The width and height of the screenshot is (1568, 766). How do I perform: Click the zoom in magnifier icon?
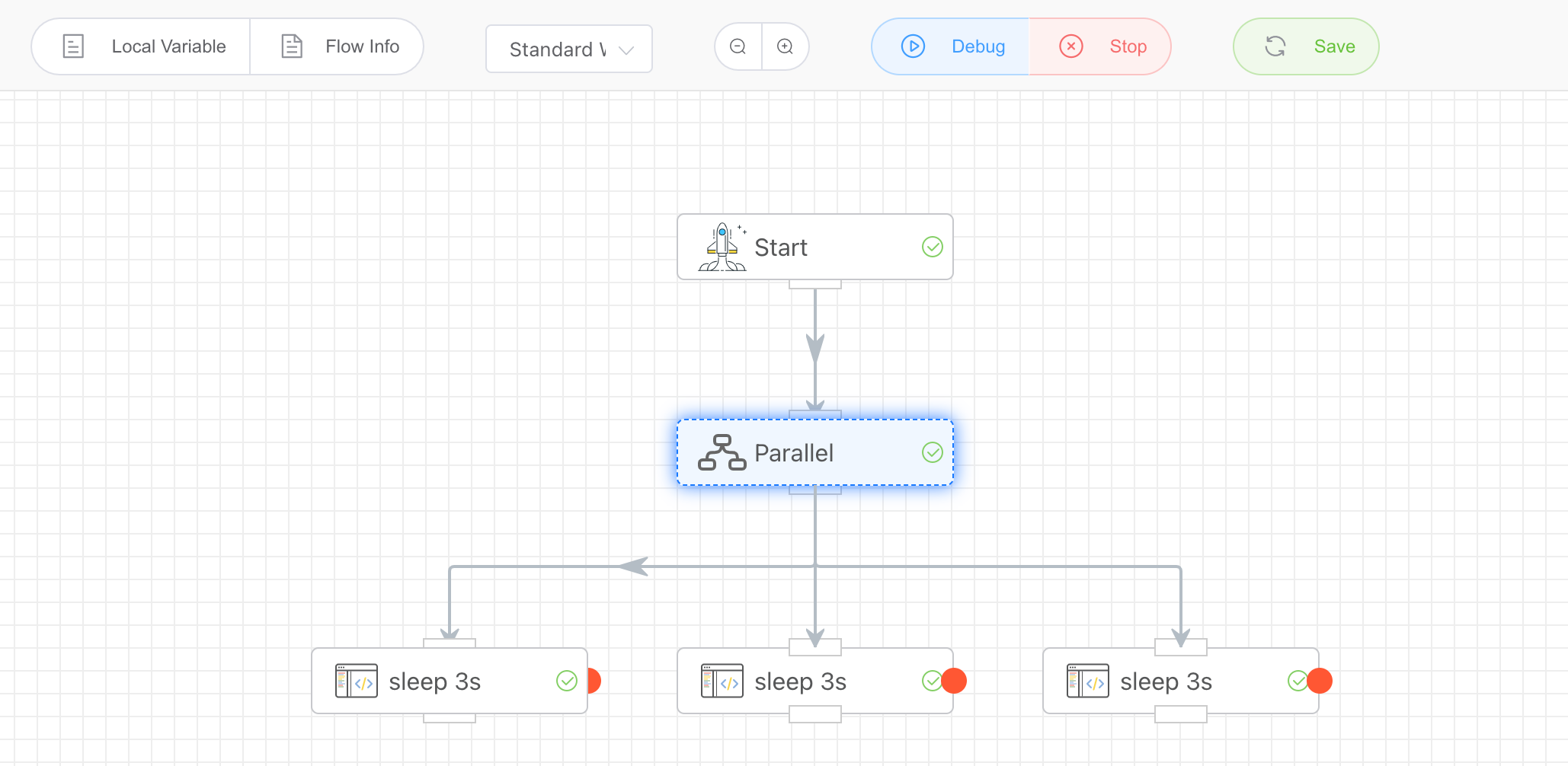(785, 47)
